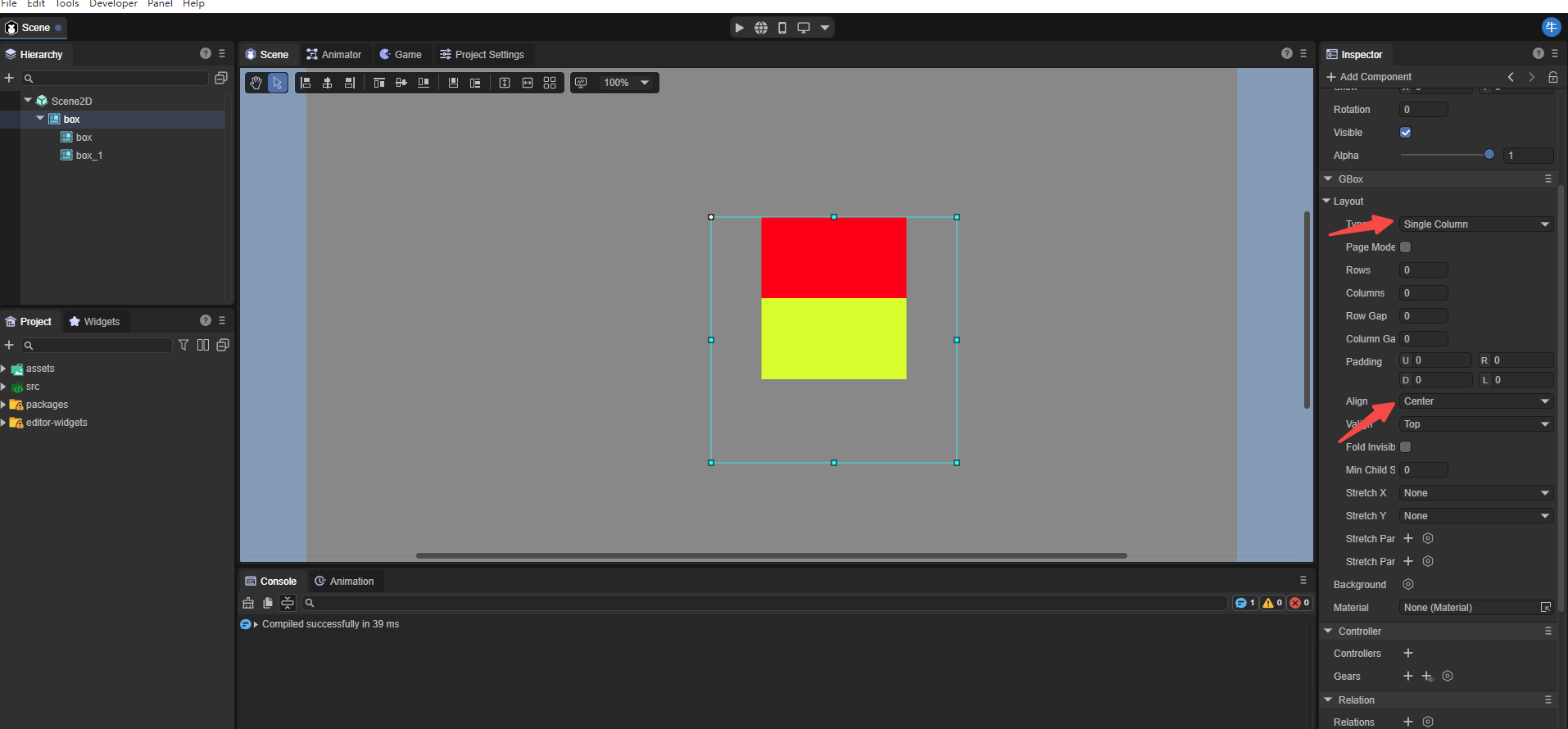This screenshot has width=1568, height=729.
Task: Open the Layout Type dropdown
Action: [x=1475, y=224]
